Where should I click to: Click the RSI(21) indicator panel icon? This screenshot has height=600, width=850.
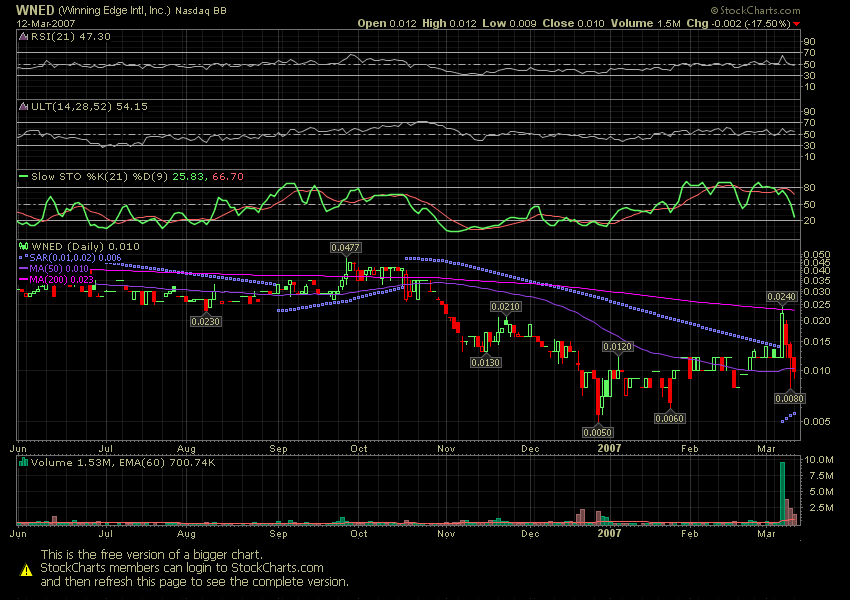pos(22,36)
